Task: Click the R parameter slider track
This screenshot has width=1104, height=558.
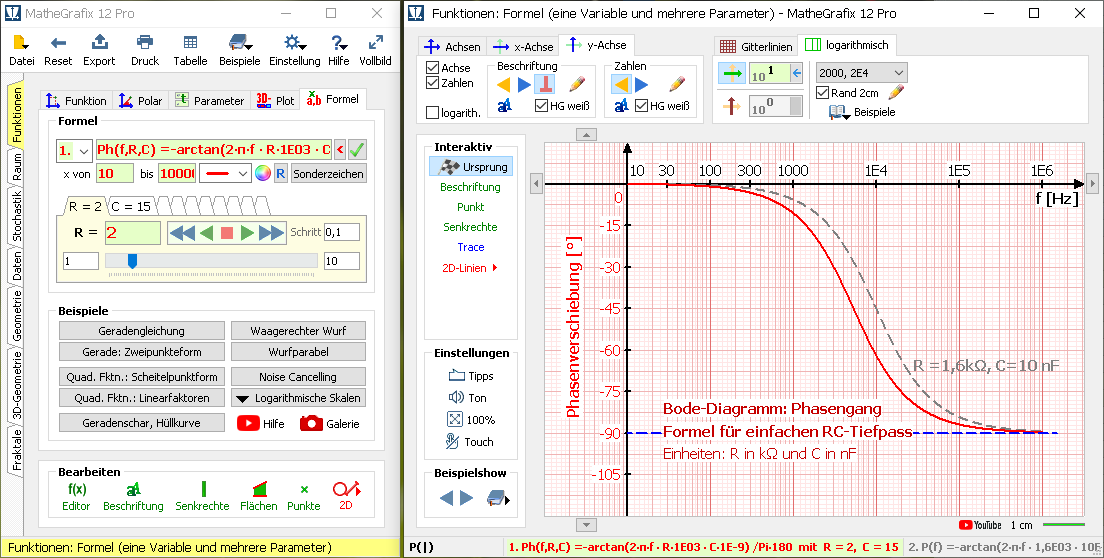Action: pyautogui.click(x=211, y=261)
